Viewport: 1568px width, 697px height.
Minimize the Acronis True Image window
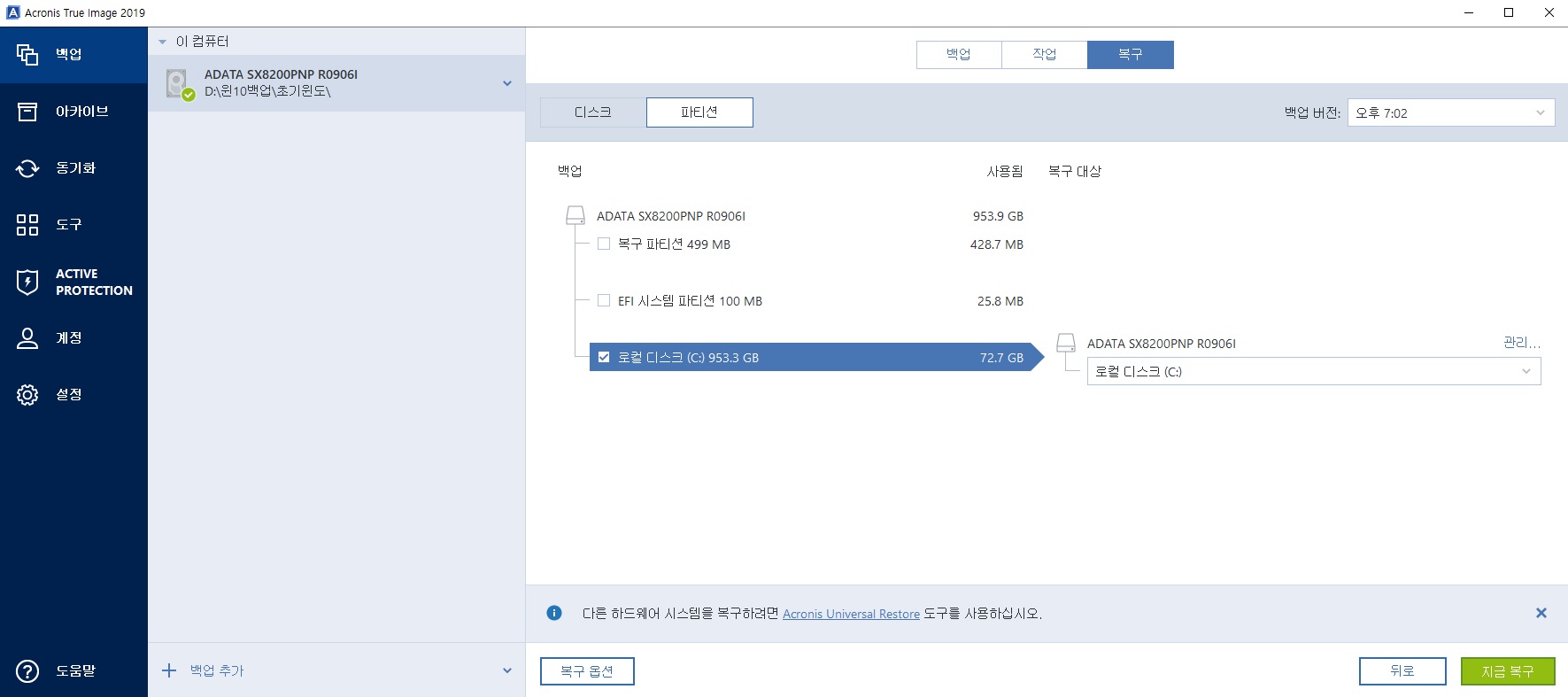pos(1469,12)
